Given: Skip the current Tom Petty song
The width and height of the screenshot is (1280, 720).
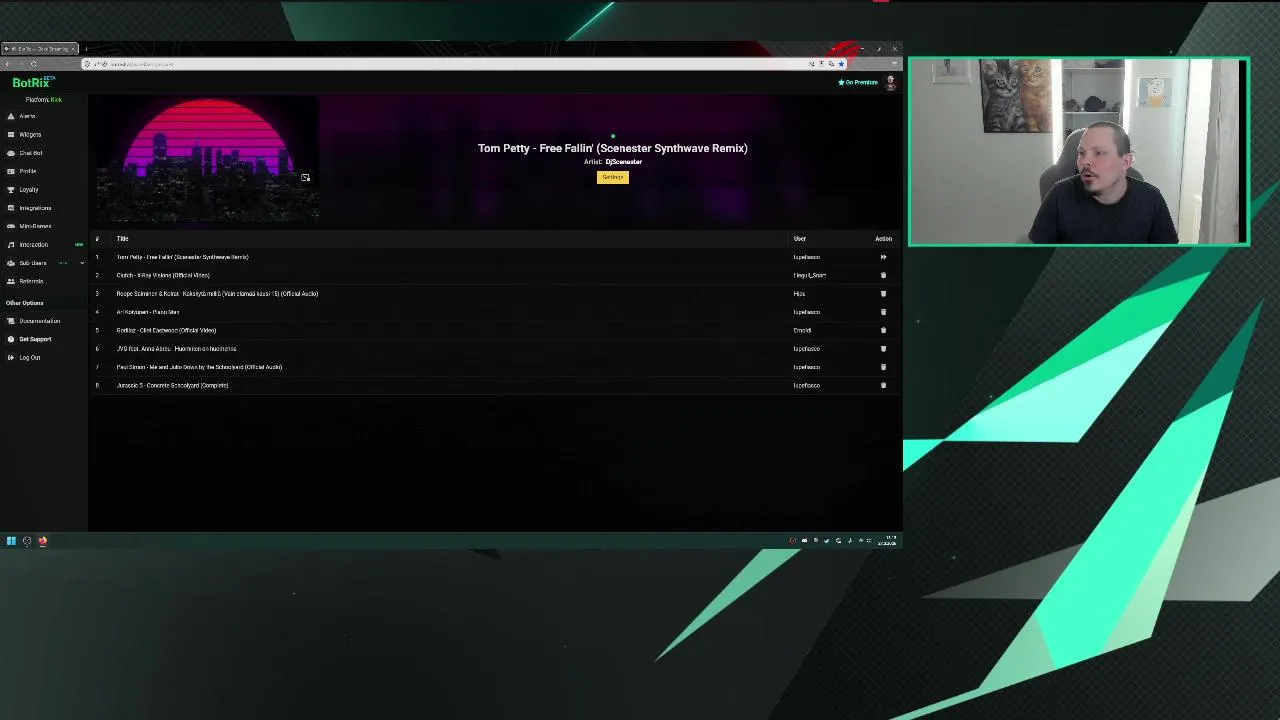Looking at the screenshot, I should click(883, 257).
